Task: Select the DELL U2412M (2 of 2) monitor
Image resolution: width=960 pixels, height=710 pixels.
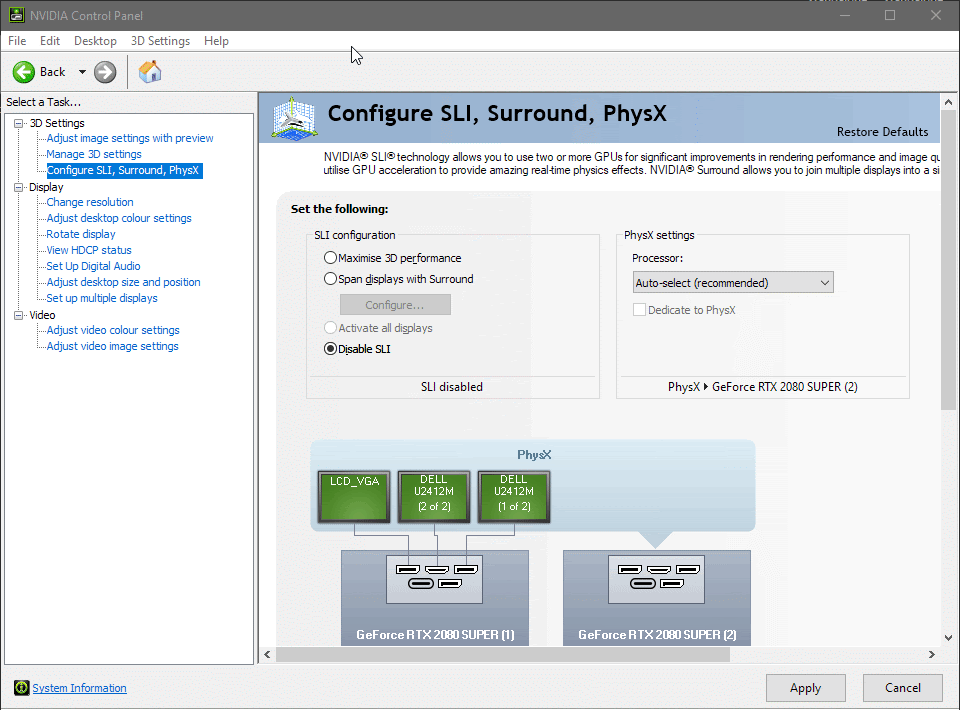Action: [x=434, y=497]
